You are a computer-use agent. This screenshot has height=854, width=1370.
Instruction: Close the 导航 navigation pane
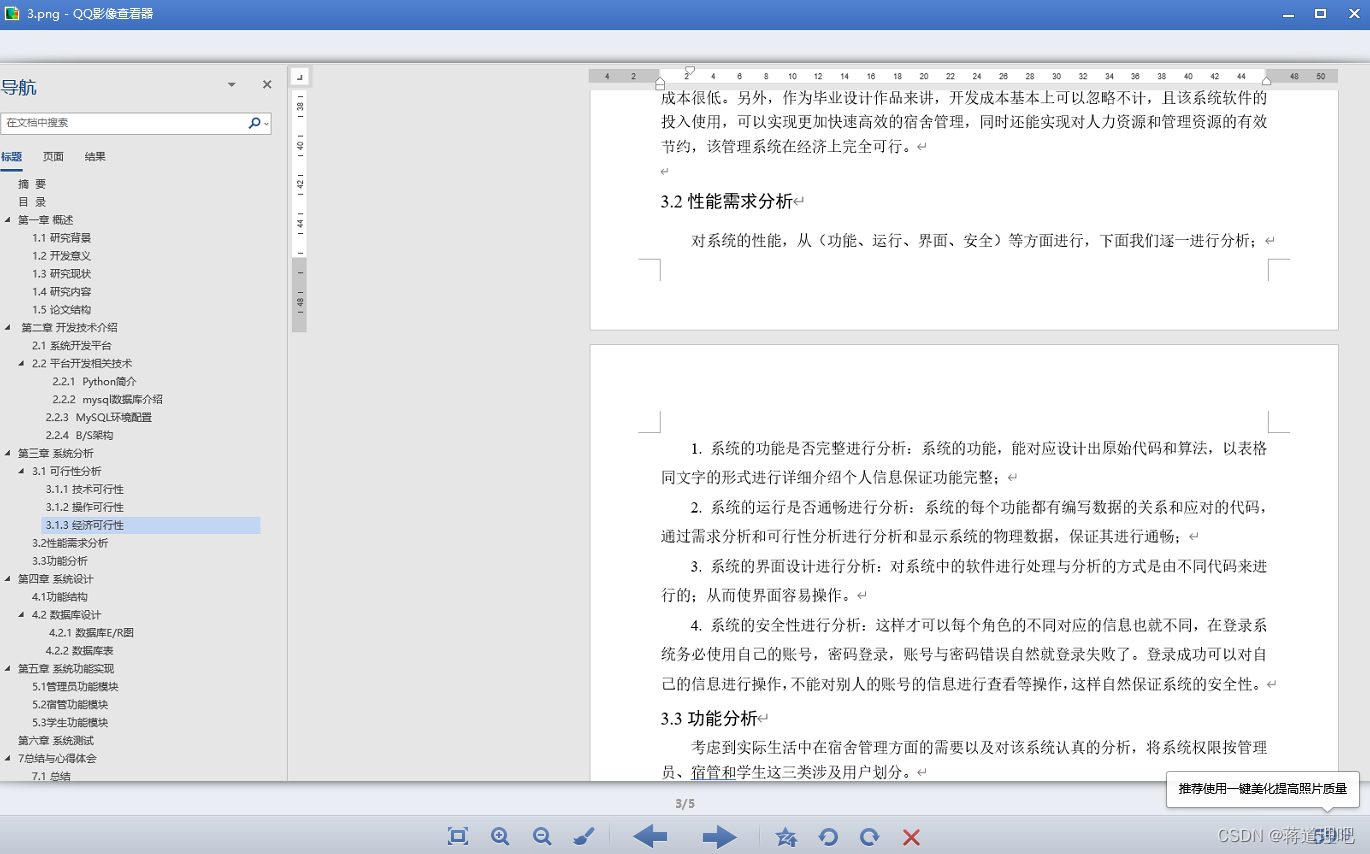pyautogui.click(x=267, y=85)
